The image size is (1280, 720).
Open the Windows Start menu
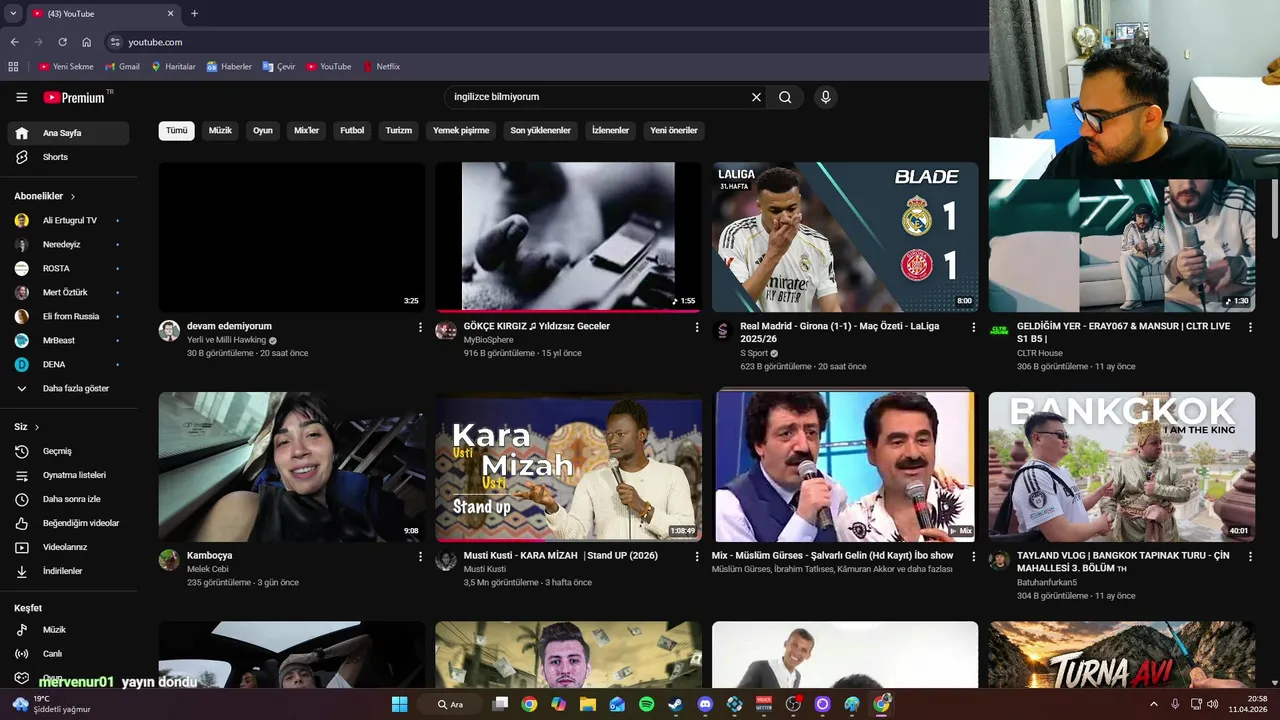click(x=399, y=704)
